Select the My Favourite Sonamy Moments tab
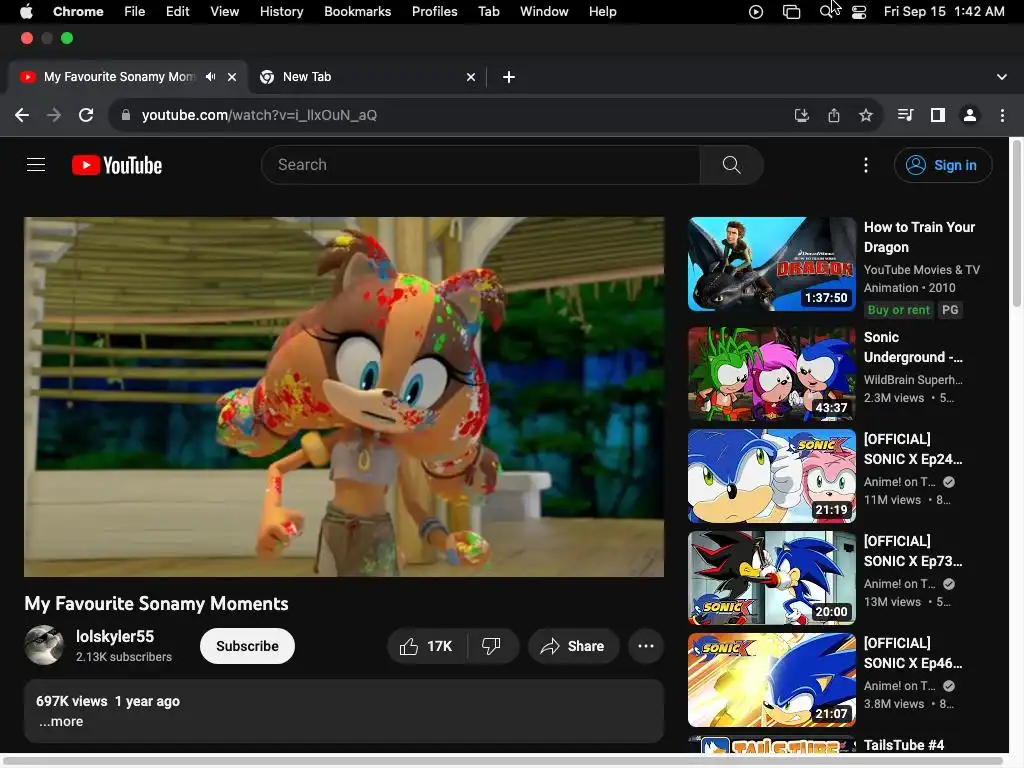Viewport: 1024px width, 768px height. [x=128, y=77]
